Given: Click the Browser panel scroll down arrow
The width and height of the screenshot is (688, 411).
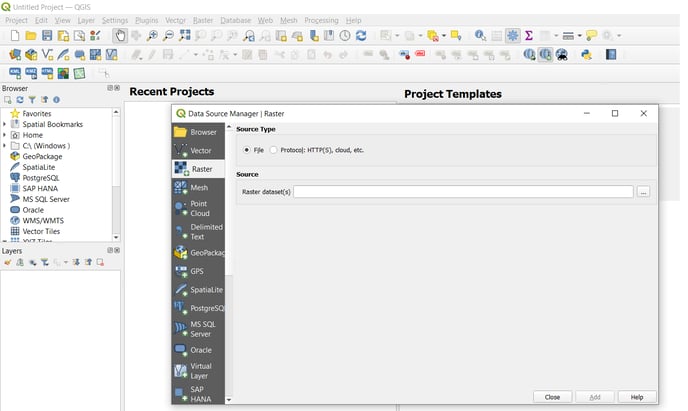Looking at the screenshot, I should point(116,237).
